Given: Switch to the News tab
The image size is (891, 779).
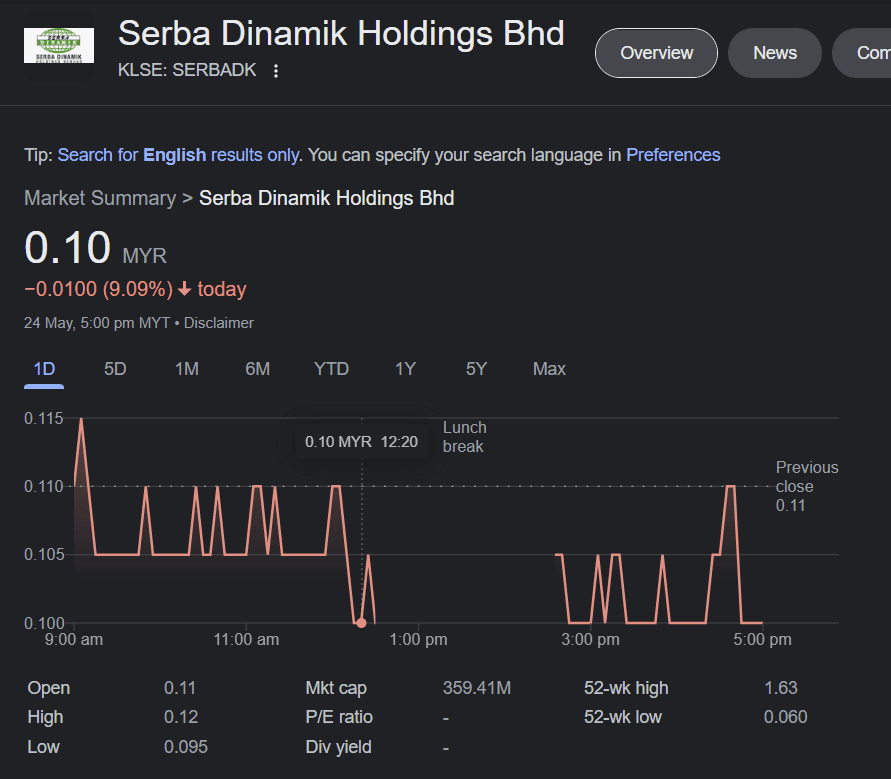Looking at the screenshot, I should 775,53.
